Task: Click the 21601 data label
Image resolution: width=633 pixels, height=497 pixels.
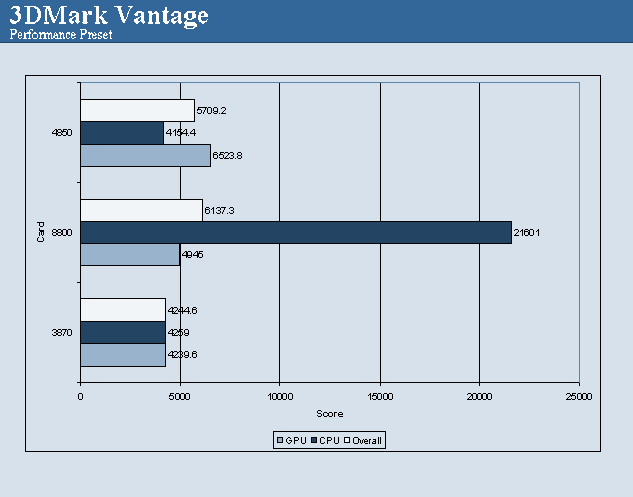Action: click(x=526, y=233)
